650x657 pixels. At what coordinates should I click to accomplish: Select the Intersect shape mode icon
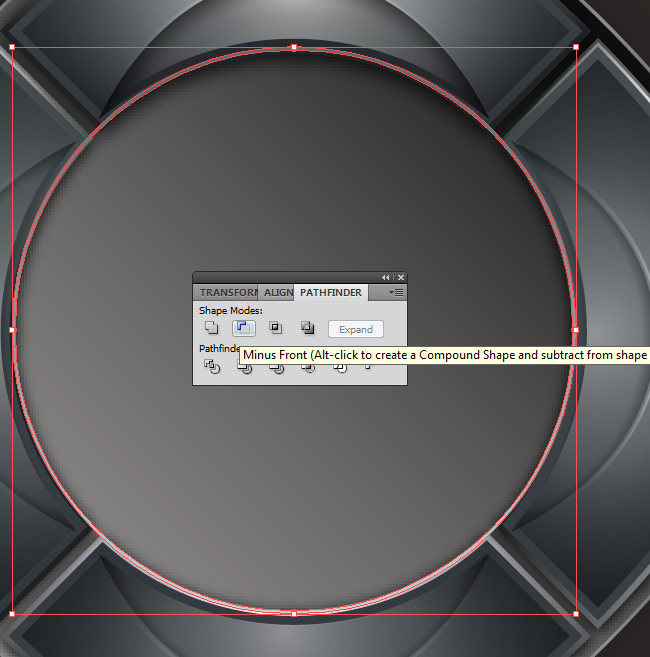(x=276, y=328)
